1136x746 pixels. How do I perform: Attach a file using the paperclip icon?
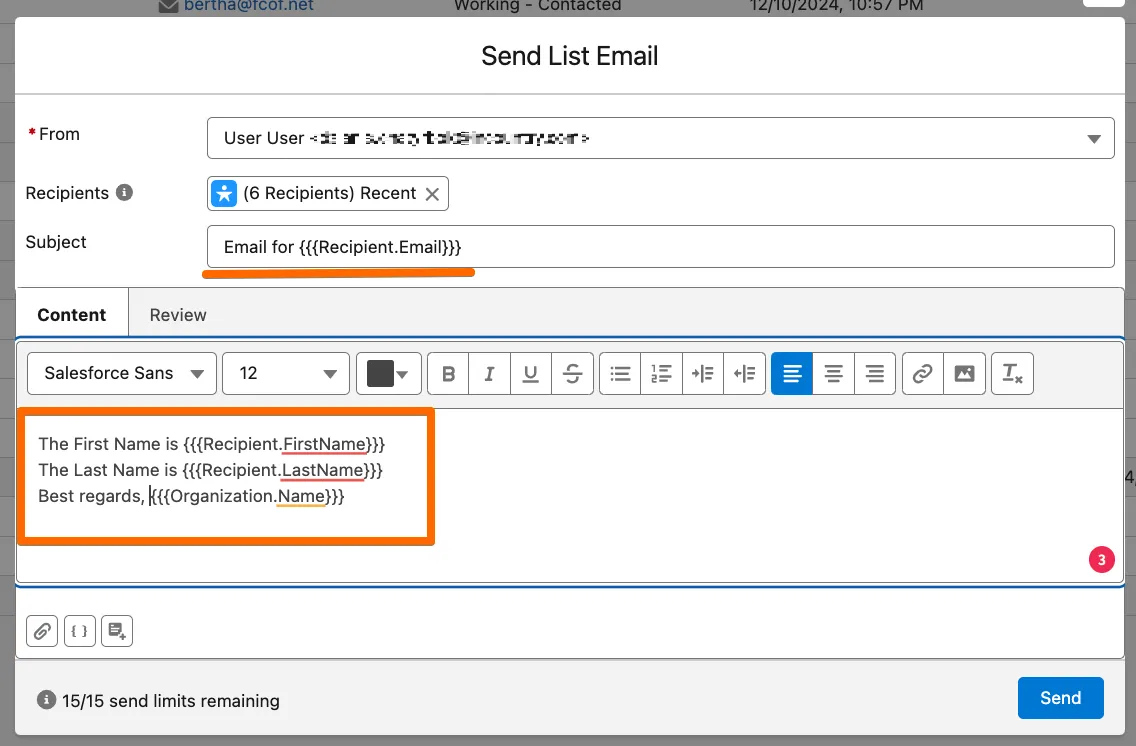[x=42, y=631]
